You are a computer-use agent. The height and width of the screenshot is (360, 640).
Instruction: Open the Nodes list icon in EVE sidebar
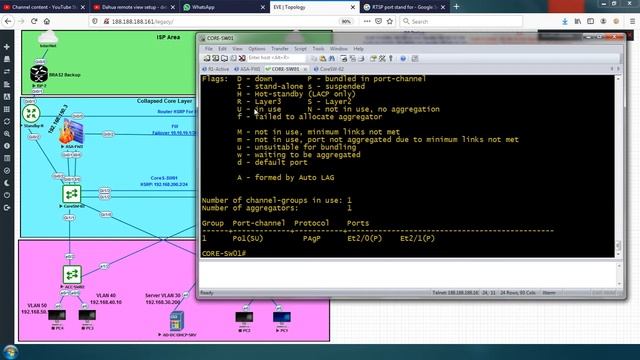point(7,59)
